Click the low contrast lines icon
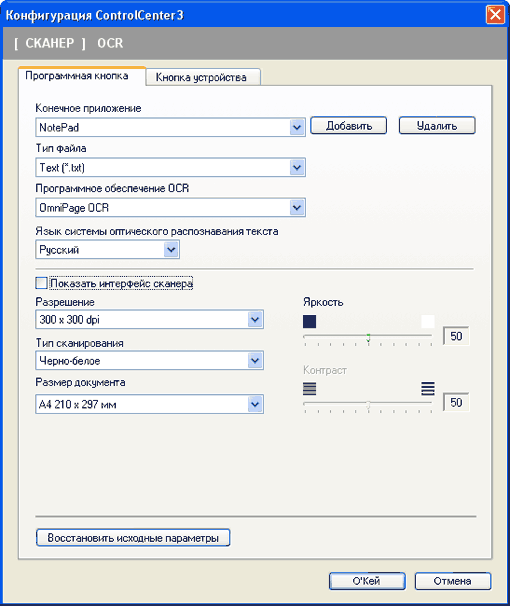 pos(309,389)
